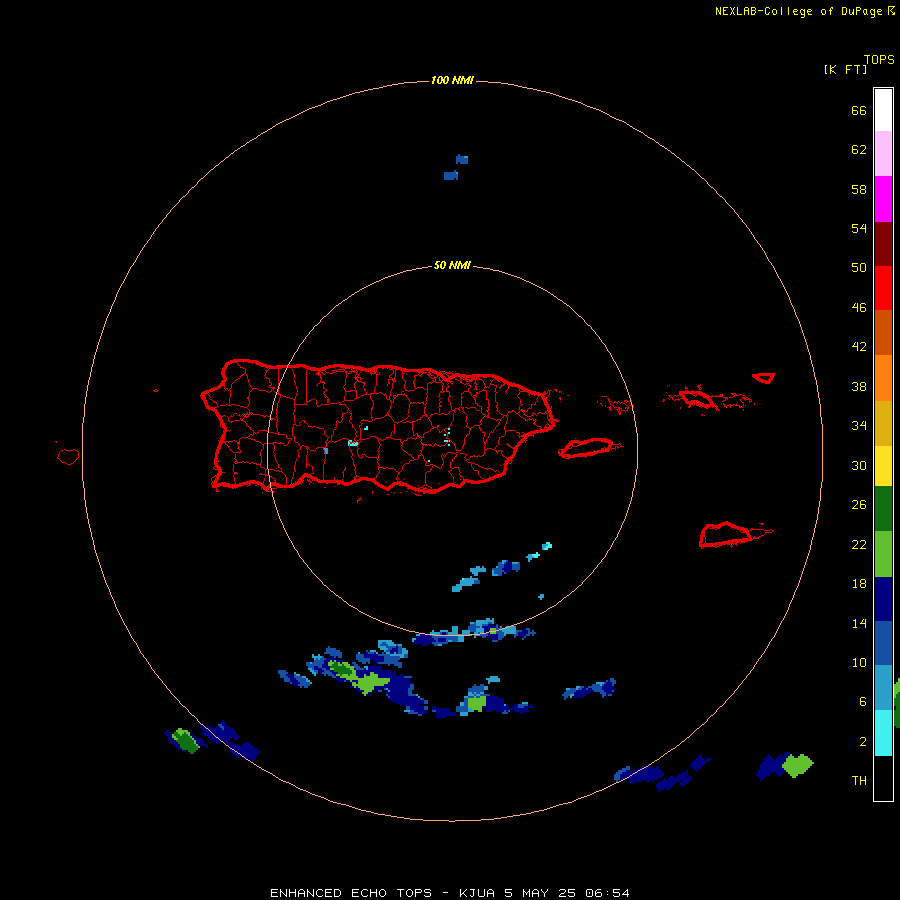Click the black TH threshold swatch
Image resolution: width=900 pixels, height=900 pixels.
[883, 778]
